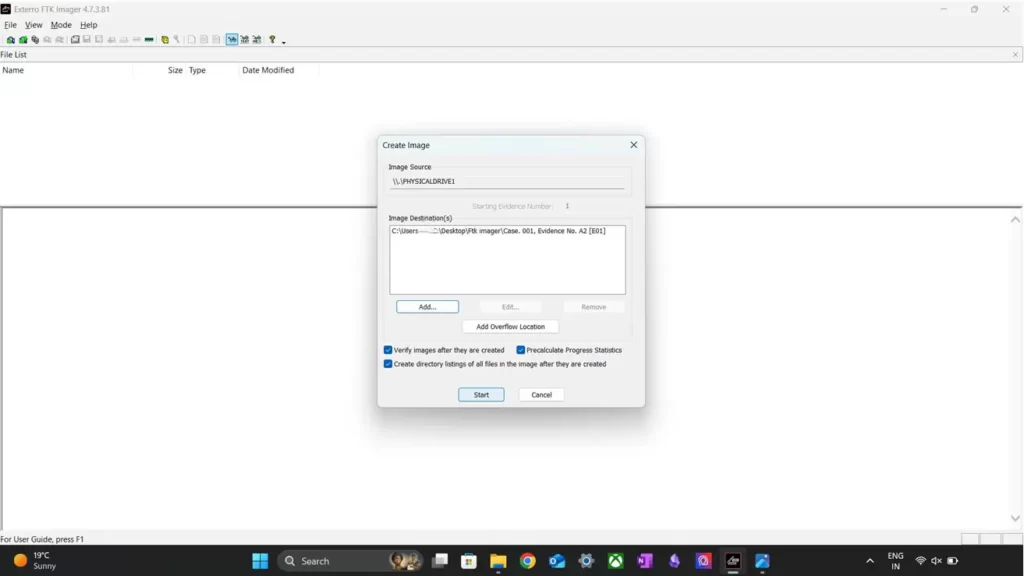The height and width of the screenshot is (576, 1024).
Task: Click the Image Mounting toolbar icon
Action: (35, 40)
